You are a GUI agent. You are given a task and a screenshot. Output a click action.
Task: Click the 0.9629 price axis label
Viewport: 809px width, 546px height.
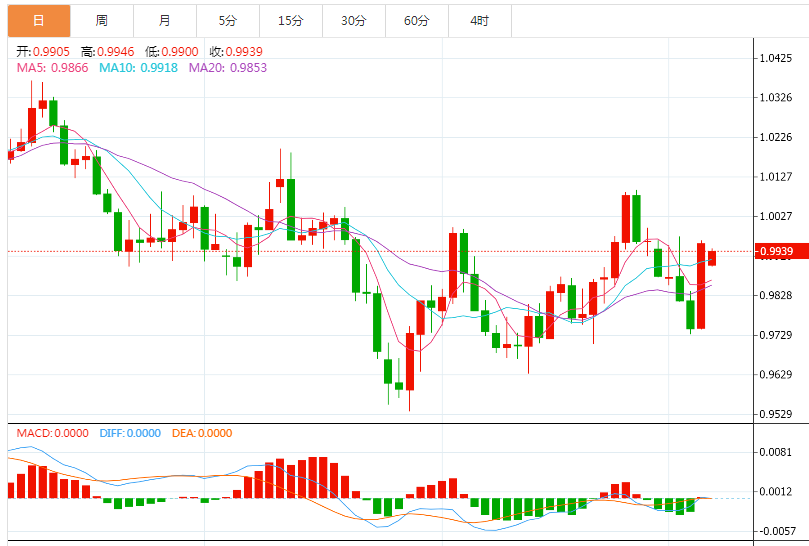tap(775, 375)
